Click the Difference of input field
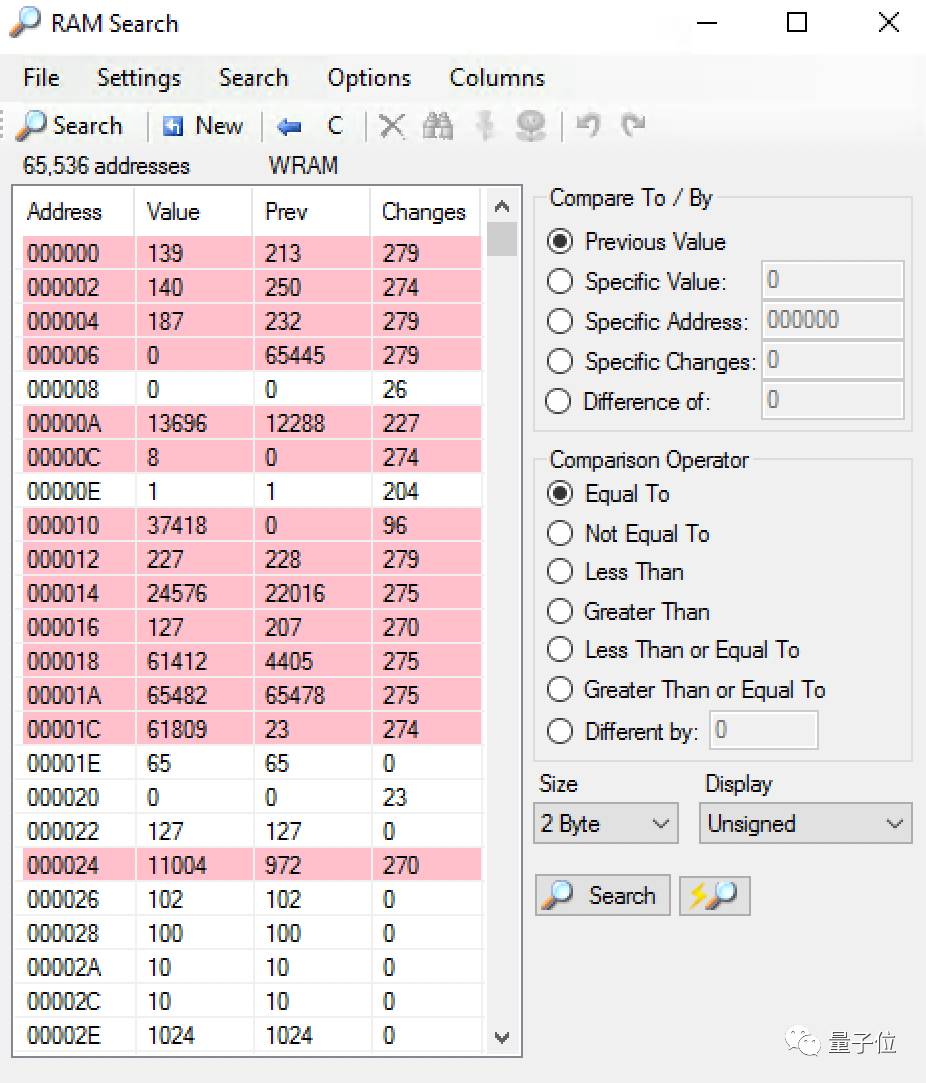The width and height of the screenshot is (926, 1083). point(833,400)
